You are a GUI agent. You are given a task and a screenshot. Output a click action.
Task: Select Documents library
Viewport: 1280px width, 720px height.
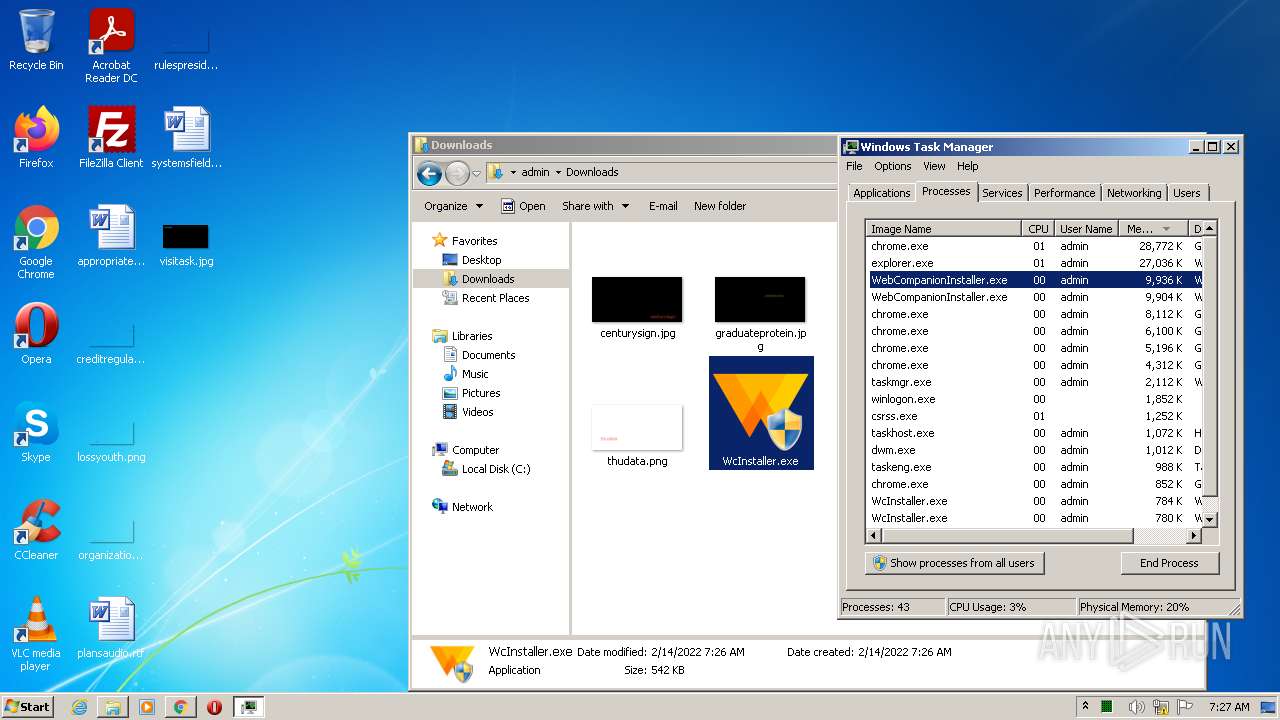click(488, 355)
